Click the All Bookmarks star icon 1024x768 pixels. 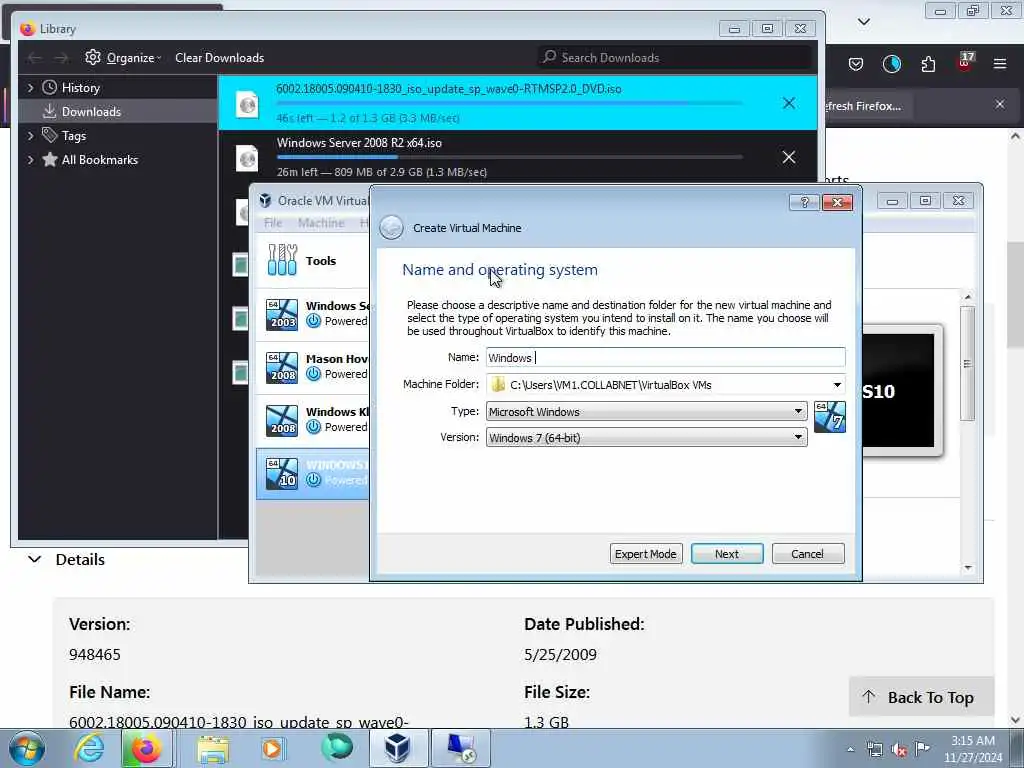pyautogui.click(x=50, y=159)
